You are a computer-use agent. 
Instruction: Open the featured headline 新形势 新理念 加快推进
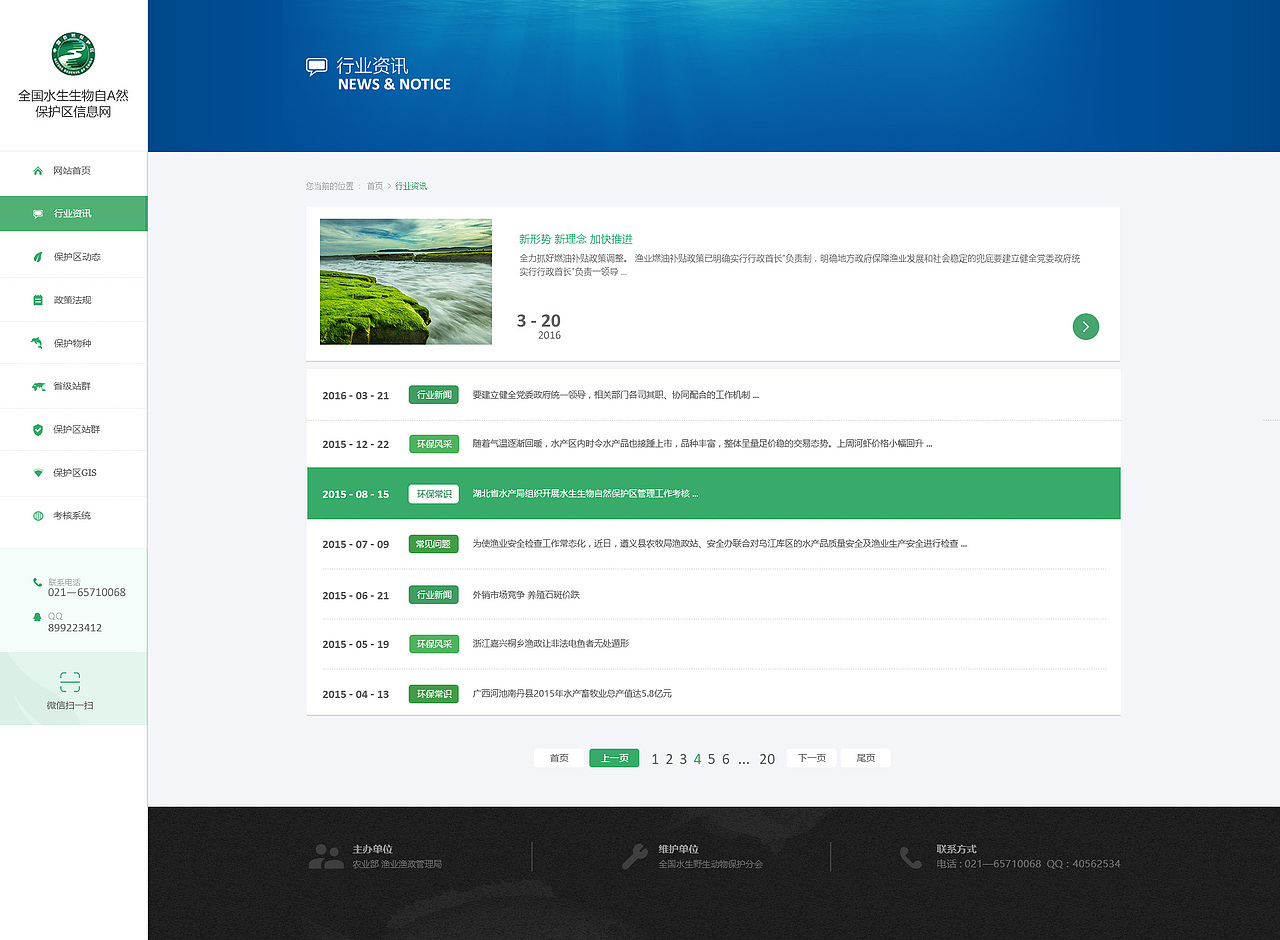(576, 239)
